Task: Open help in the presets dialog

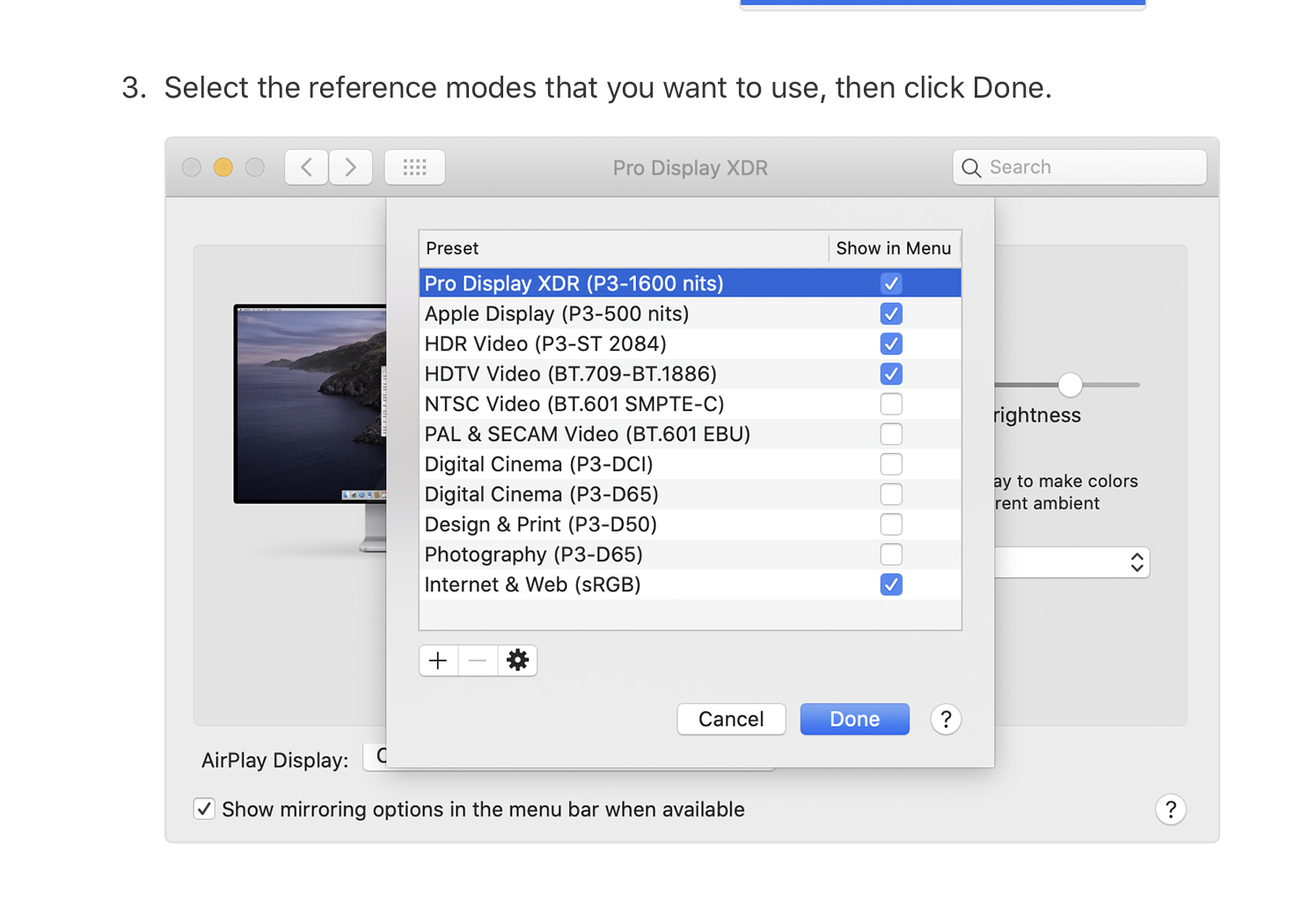Action: (x=946, y=720)
